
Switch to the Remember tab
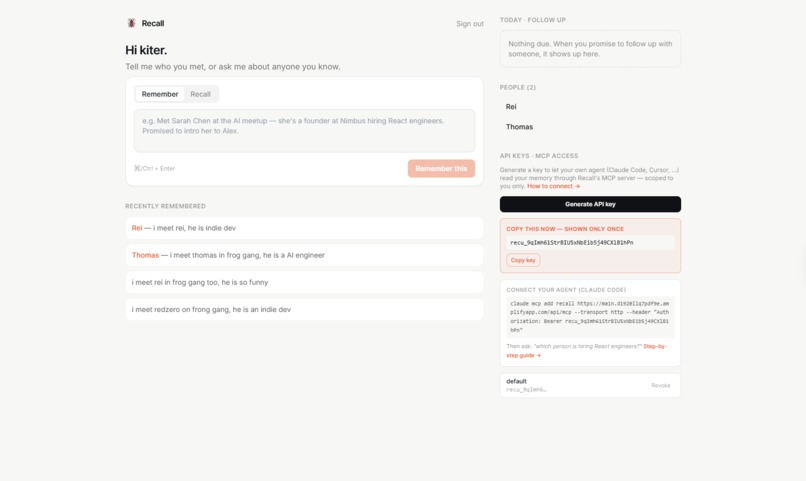tap(160, 94)
